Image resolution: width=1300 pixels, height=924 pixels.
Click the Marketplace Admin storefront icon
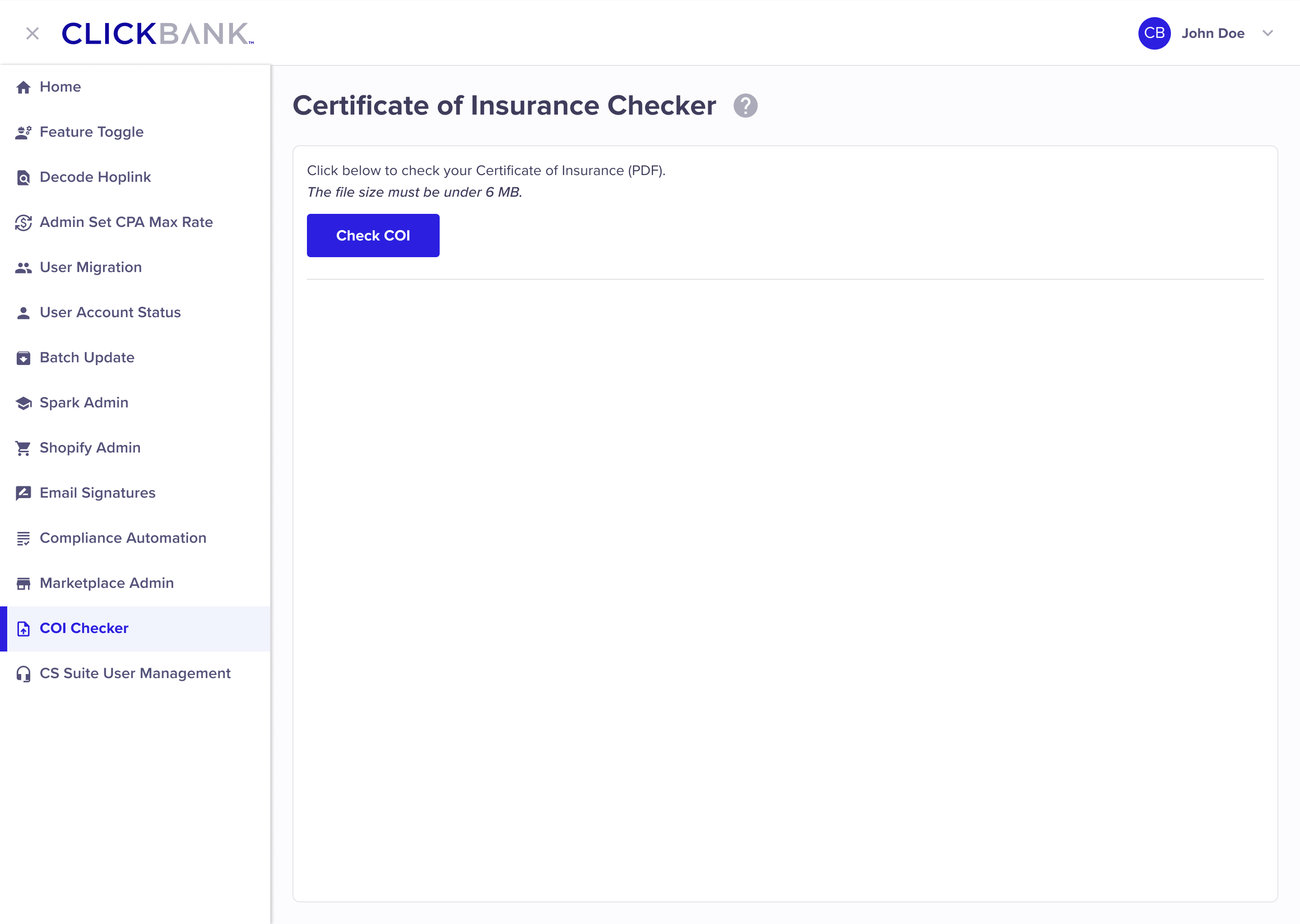pos(23,584)
